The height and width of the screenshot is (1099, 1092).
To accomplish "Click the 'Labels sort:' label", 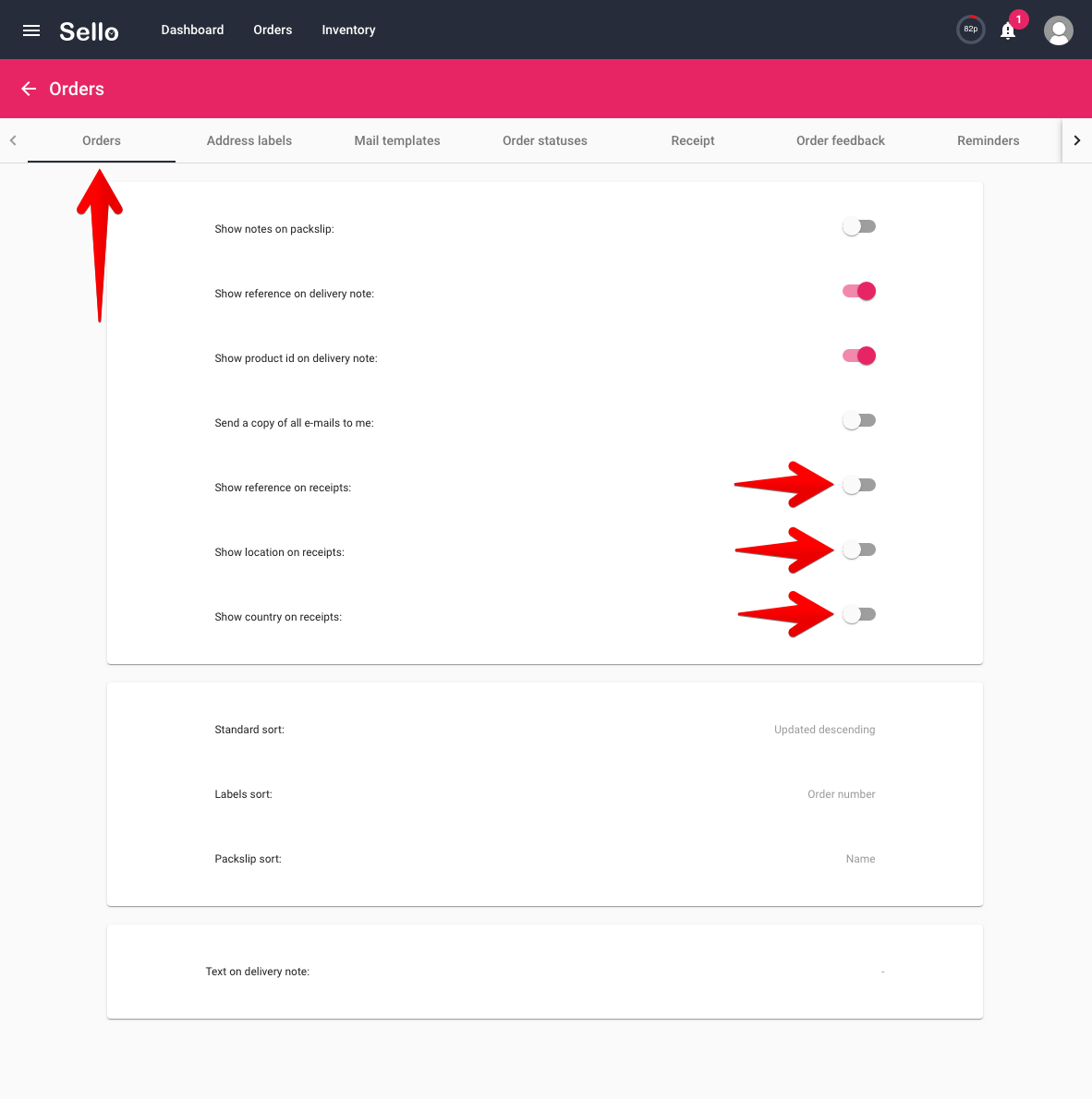I will (x=243, y=794).
